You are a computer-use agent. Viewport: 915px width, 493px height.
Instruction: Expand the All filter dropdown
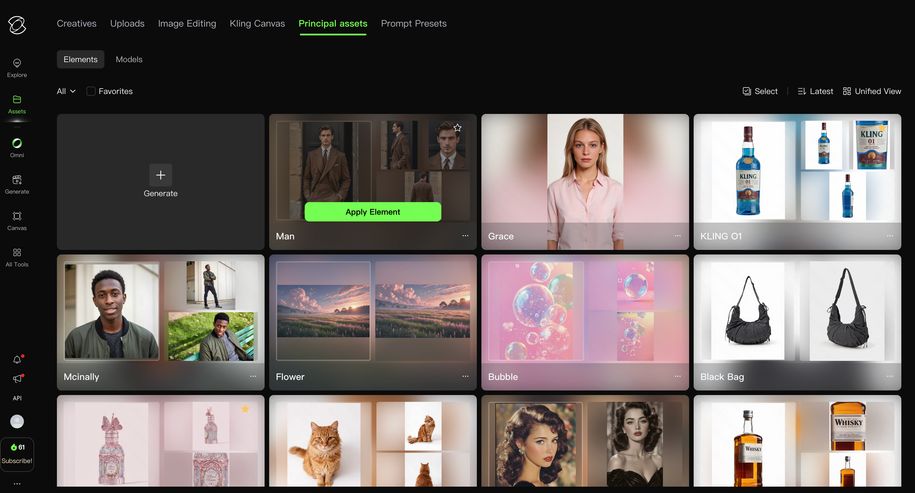(x=66, y=91)
